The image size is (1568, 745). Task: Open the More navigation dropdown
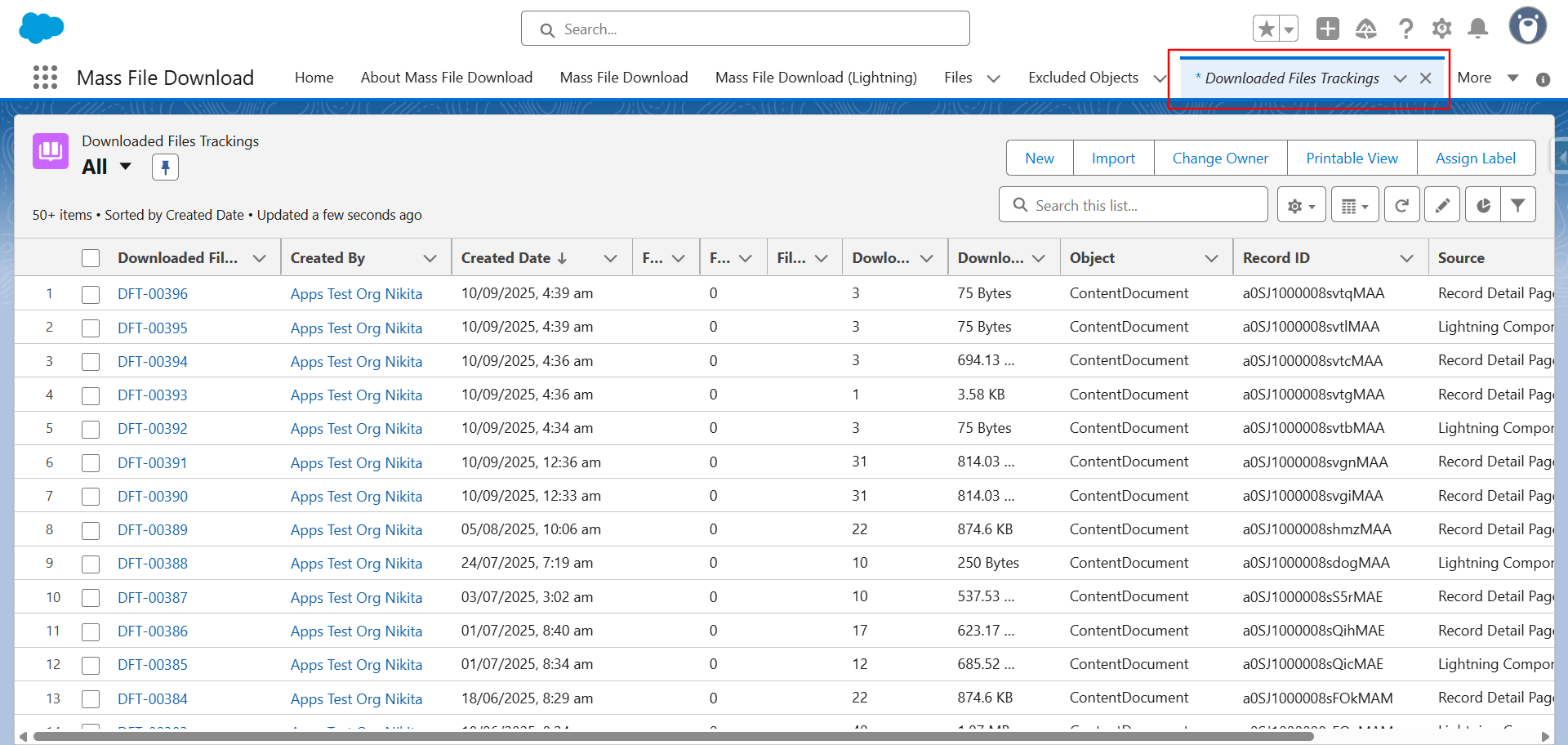[x=1488, y=78]
